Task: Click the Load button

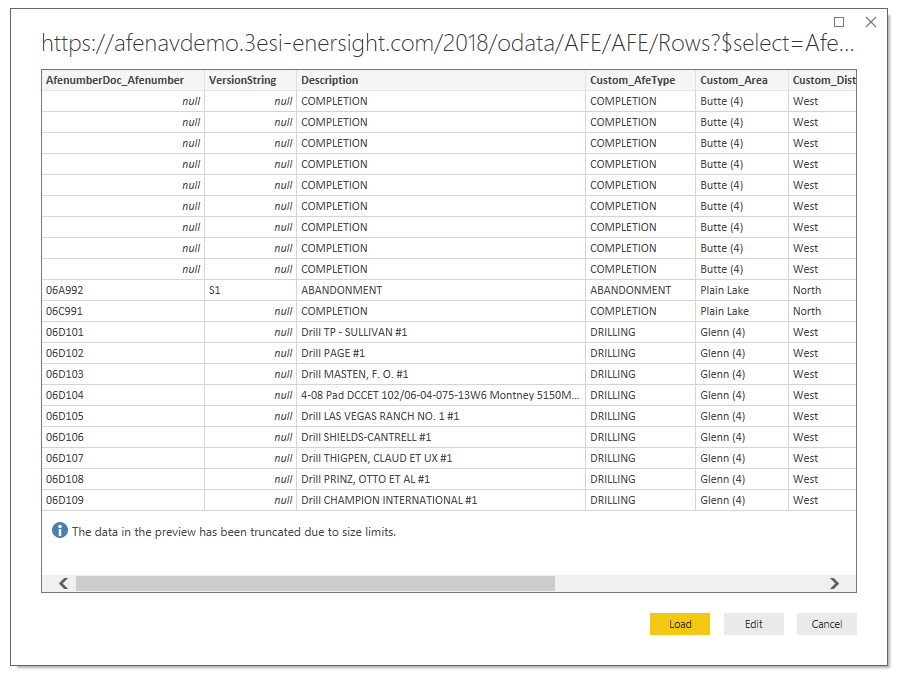Action: [680, 624]
